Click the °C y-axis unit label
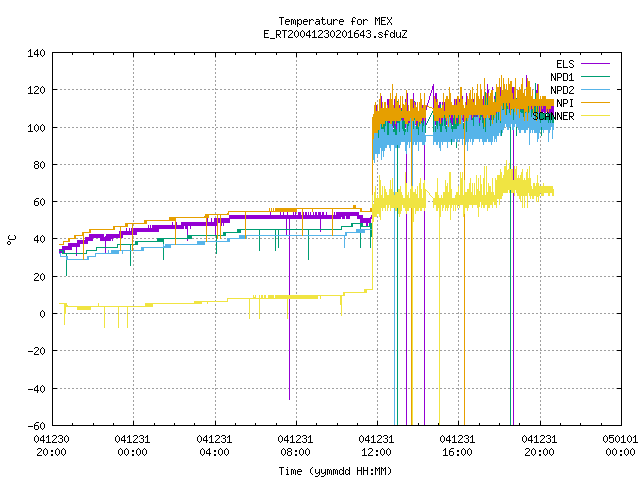Screen dimensions: 640x480 (x=11, y=240)
